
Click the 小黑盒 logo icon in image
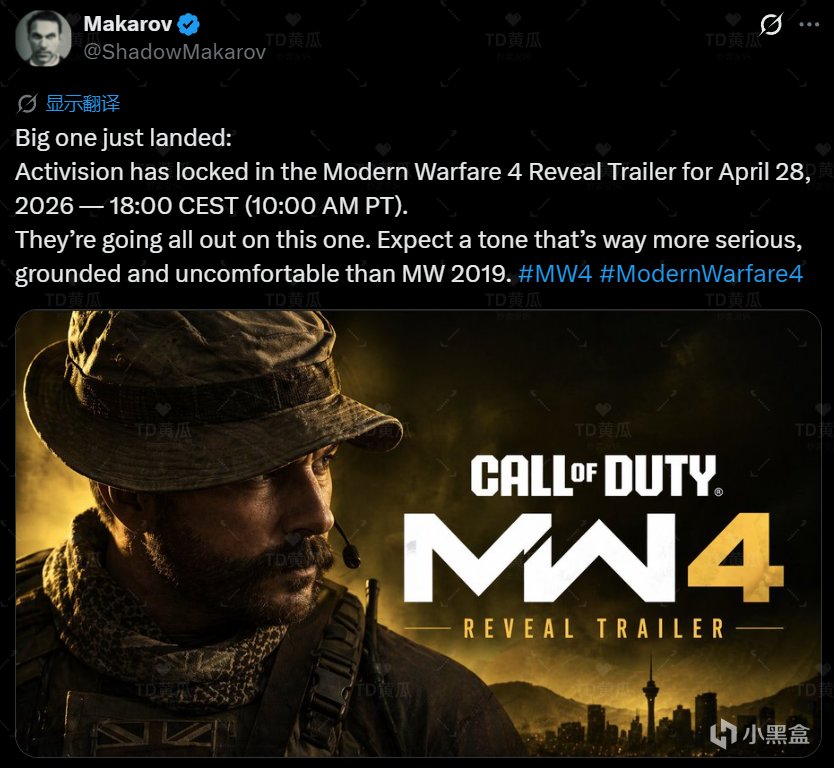[x=723, y=734]
